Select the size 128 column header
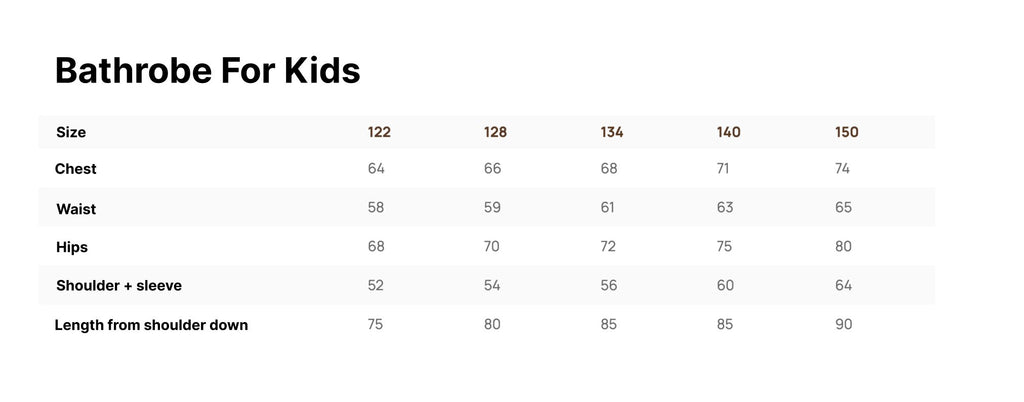Image resolution: width=1024 pixels, height=402 pixels. [495, 132]
